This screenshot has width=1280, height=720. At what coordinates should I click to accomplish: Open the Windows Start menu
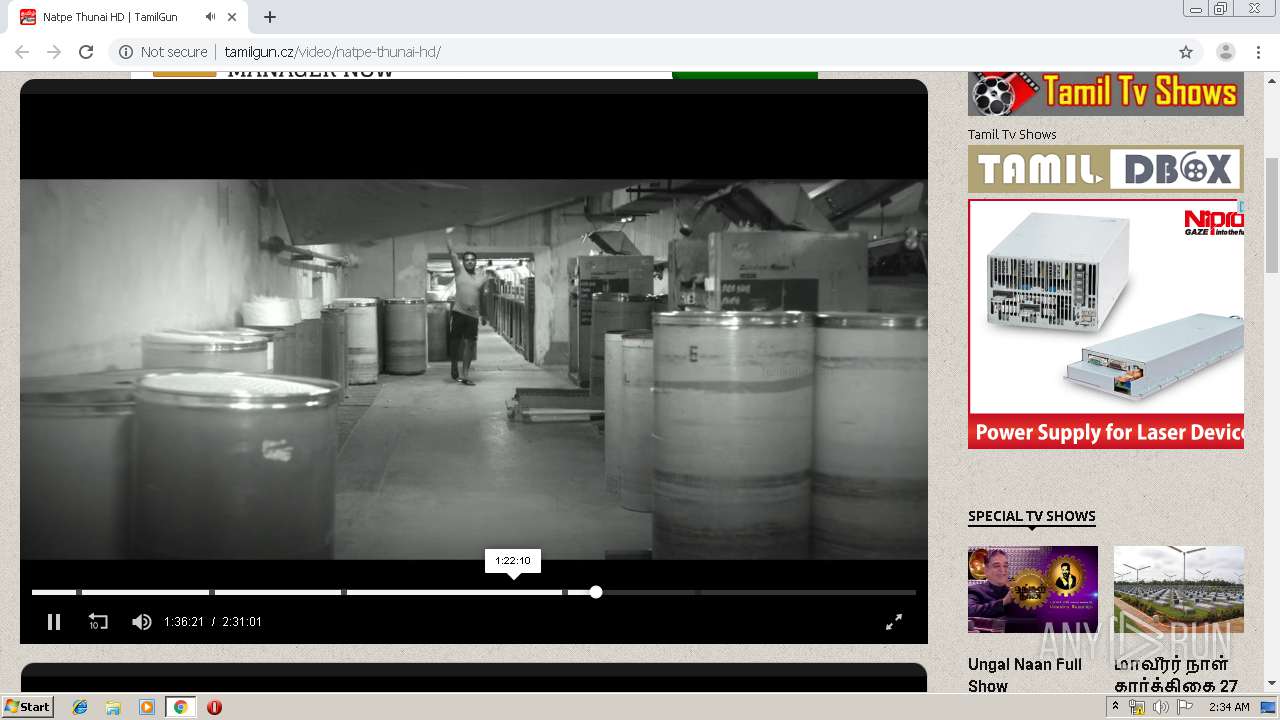pyautogui.click(x=28, y=707)
